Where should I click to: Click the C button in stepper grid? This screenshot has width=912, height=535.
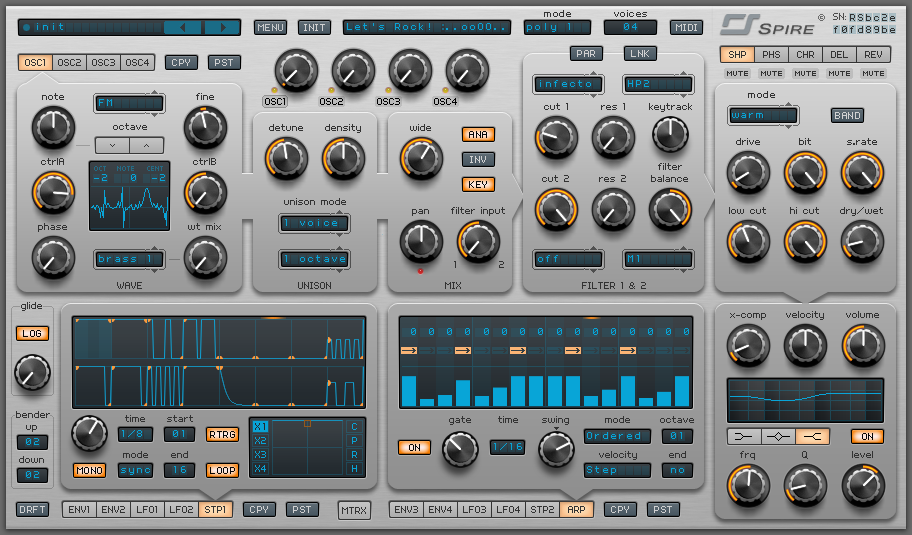[354, 427]
